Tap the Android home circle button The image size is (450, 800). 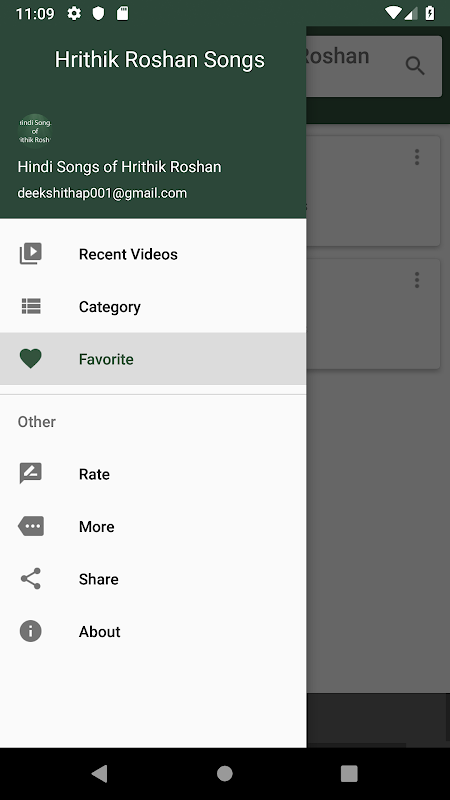(224, 773)
